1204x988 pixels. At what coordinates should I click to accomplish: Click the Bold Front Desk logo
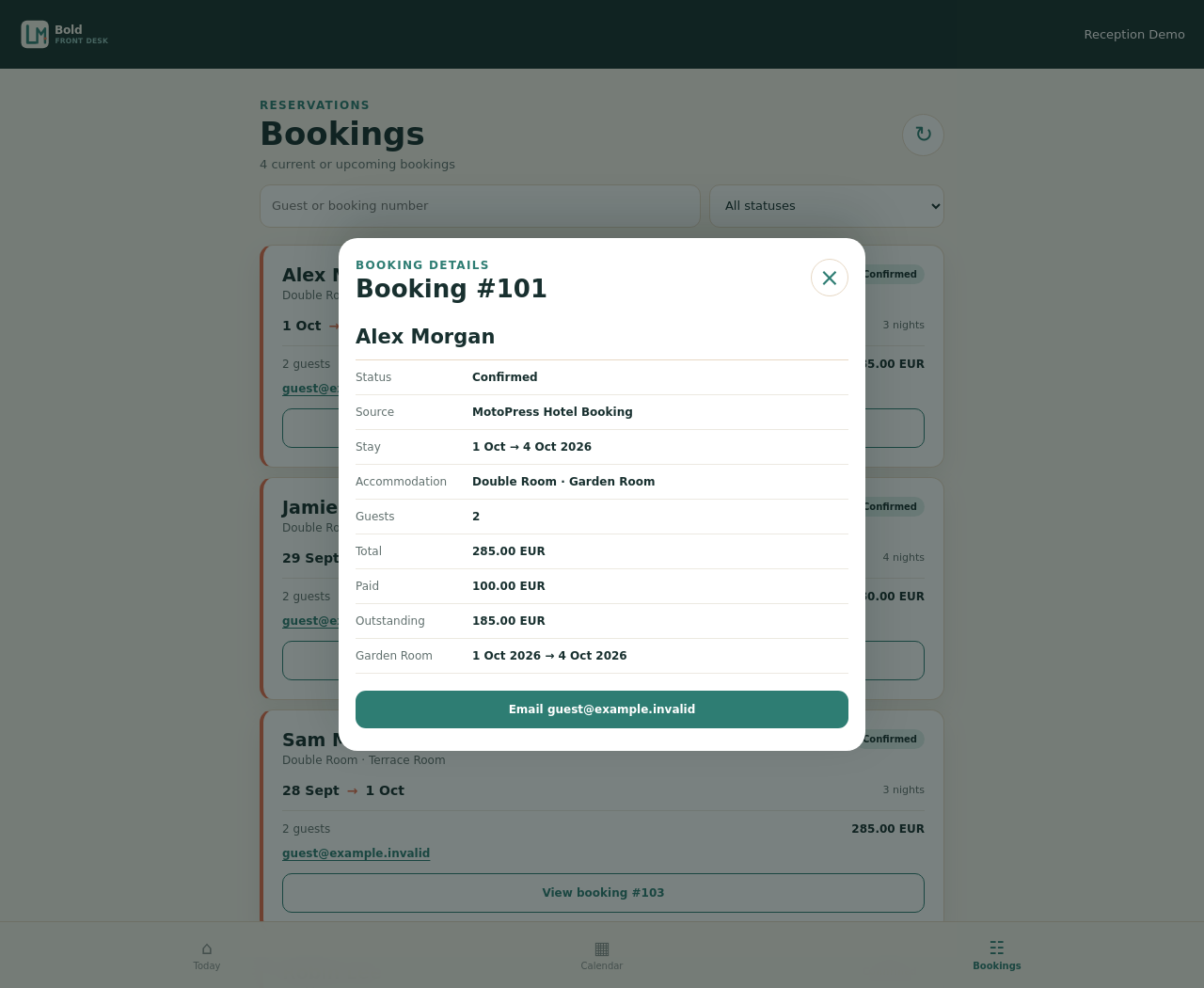[65, 35]
